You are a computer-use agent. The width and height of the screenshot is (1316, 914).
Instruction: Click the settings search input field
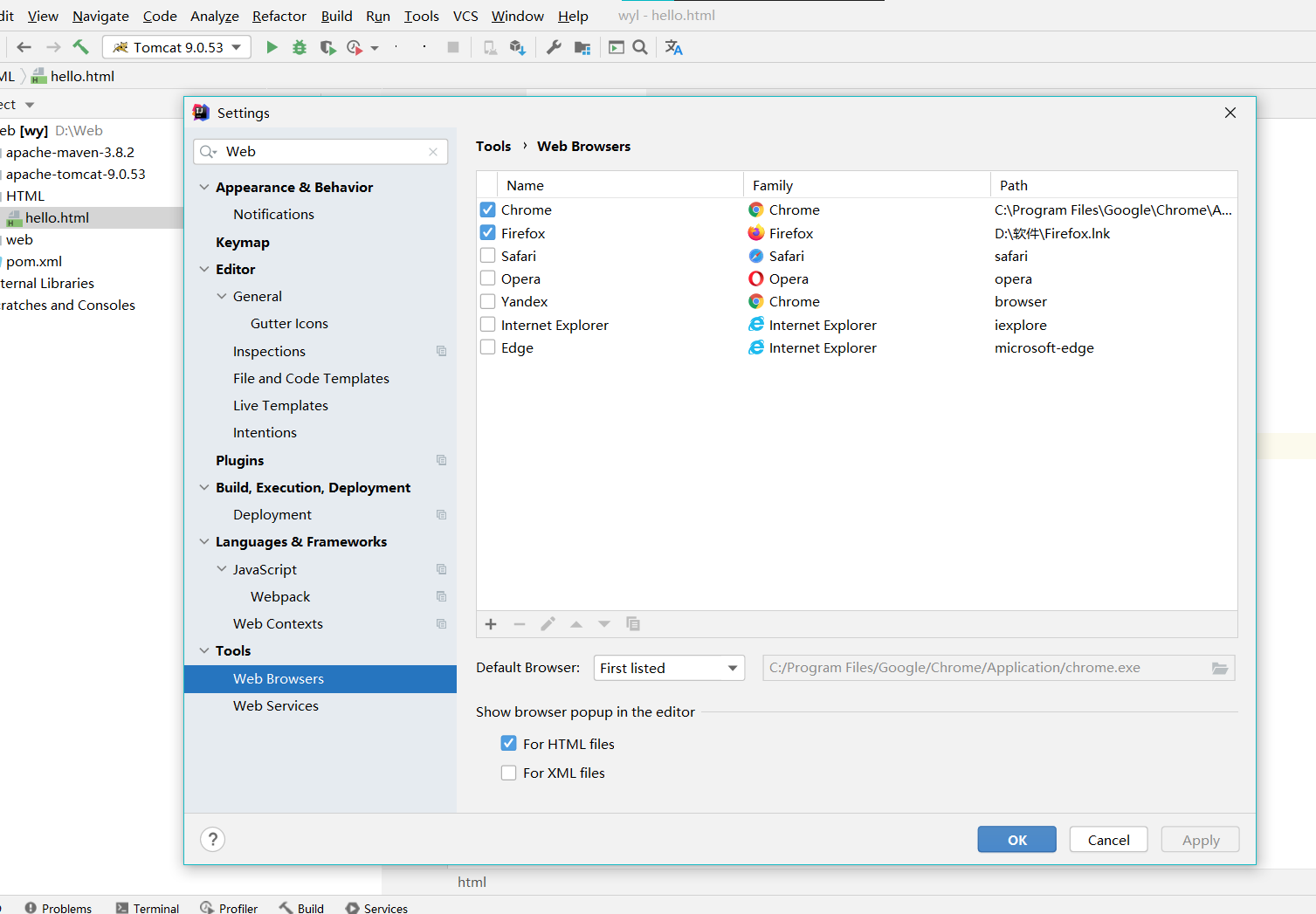[320, 152]
